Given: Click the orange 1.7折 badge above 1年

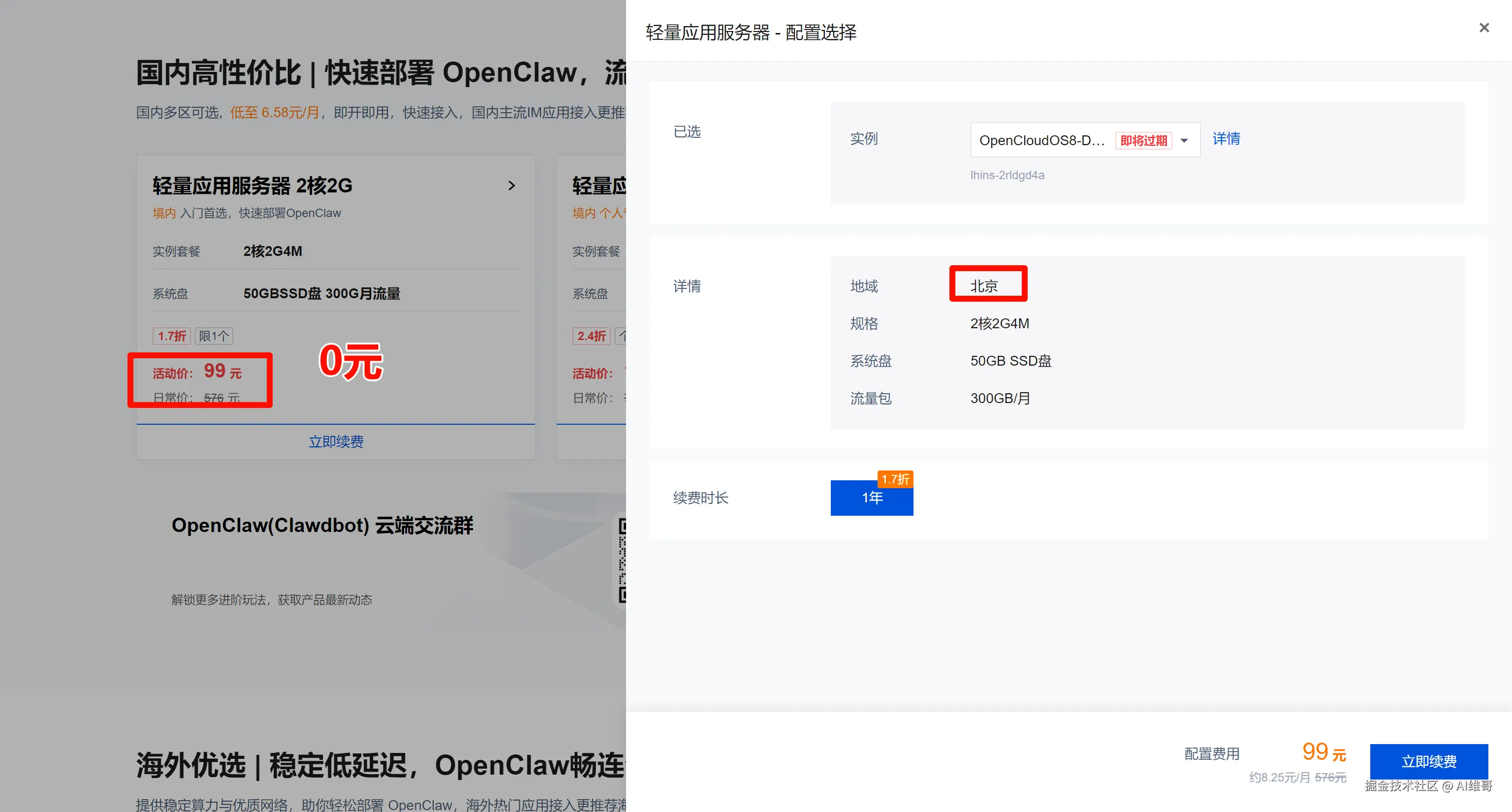Looking at the screenshot, I should (894, 479).
